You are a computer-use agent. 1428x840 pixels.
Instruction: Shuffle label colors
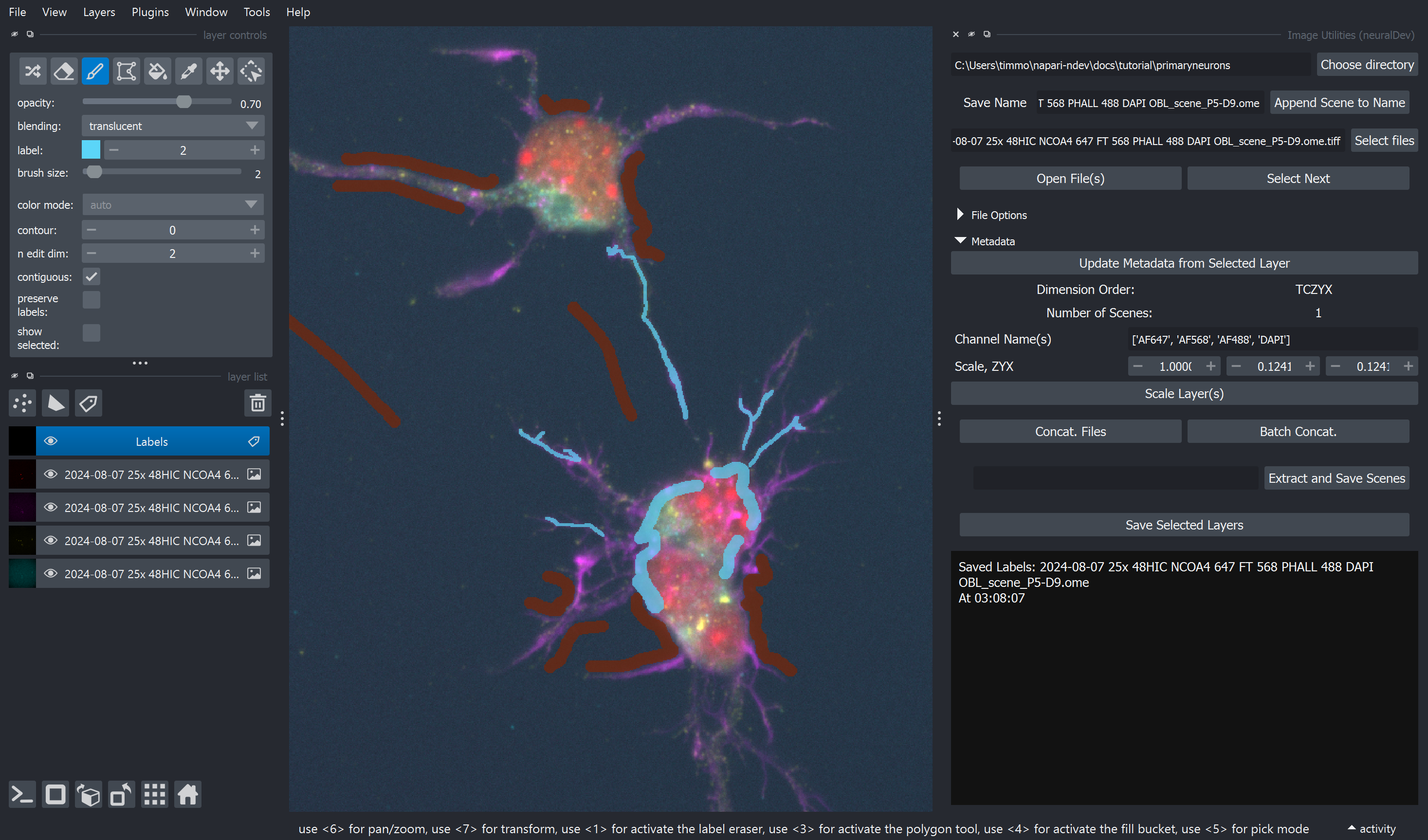[33, 72]
